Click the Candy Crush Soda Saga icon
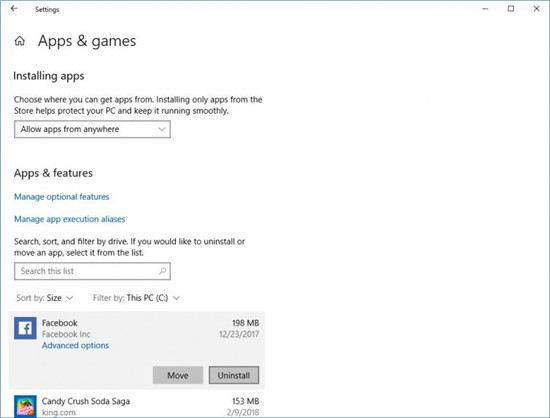The height and width of the screenshot is (418, 550). (x=25, y=406)
